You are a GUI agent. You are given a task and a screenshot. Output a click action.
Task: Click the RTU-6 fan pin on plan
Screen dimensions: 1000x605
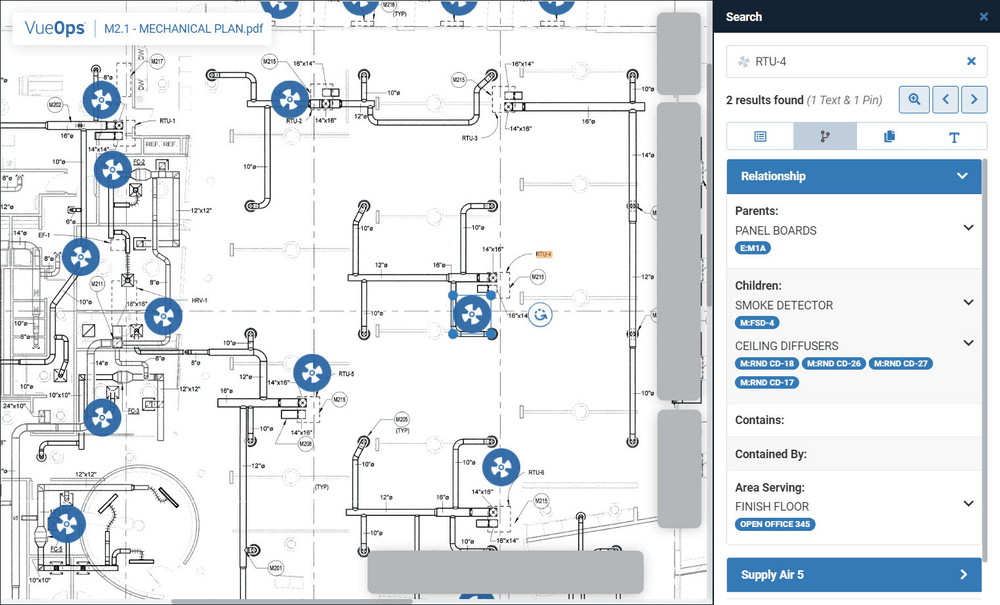(x=501, y=467)
